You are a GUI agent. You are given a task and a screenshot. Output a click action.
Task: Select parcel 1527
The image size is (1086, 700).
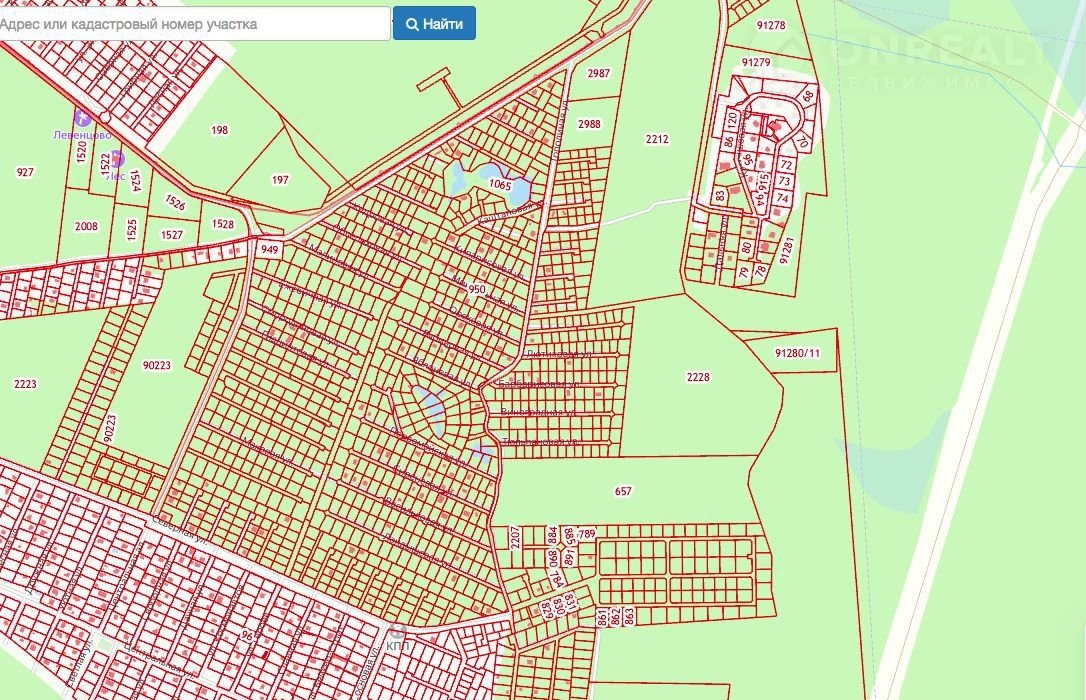tap(172, 234)
